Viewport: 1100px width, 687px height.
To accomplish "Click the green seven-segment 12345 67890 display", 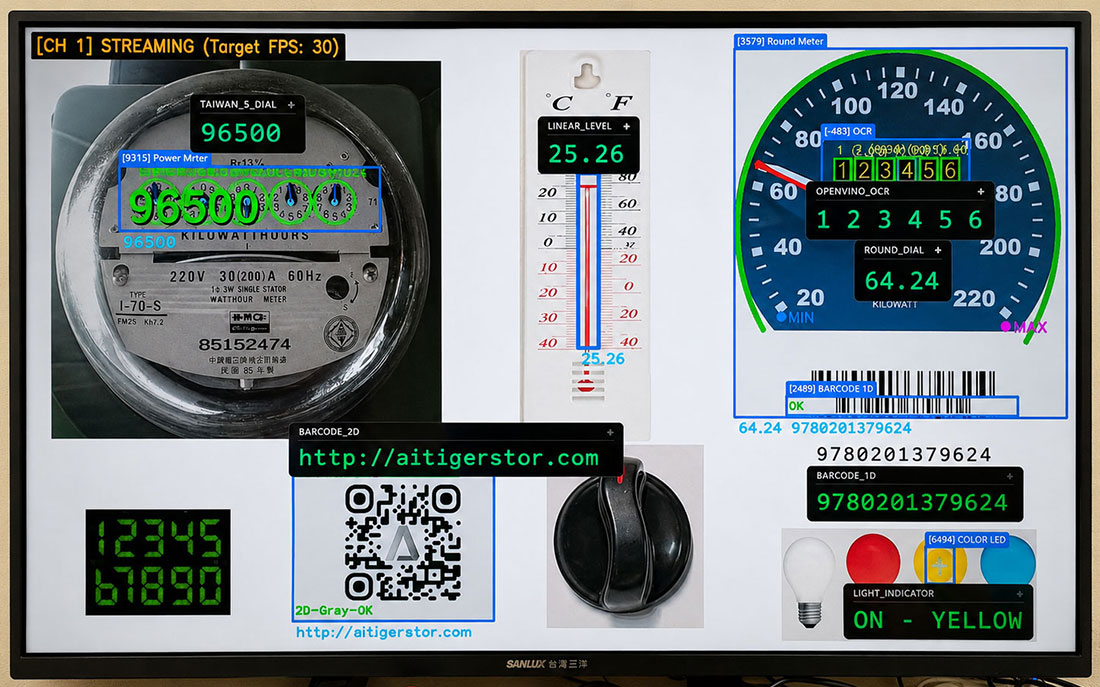I will [x=158, y=562].
